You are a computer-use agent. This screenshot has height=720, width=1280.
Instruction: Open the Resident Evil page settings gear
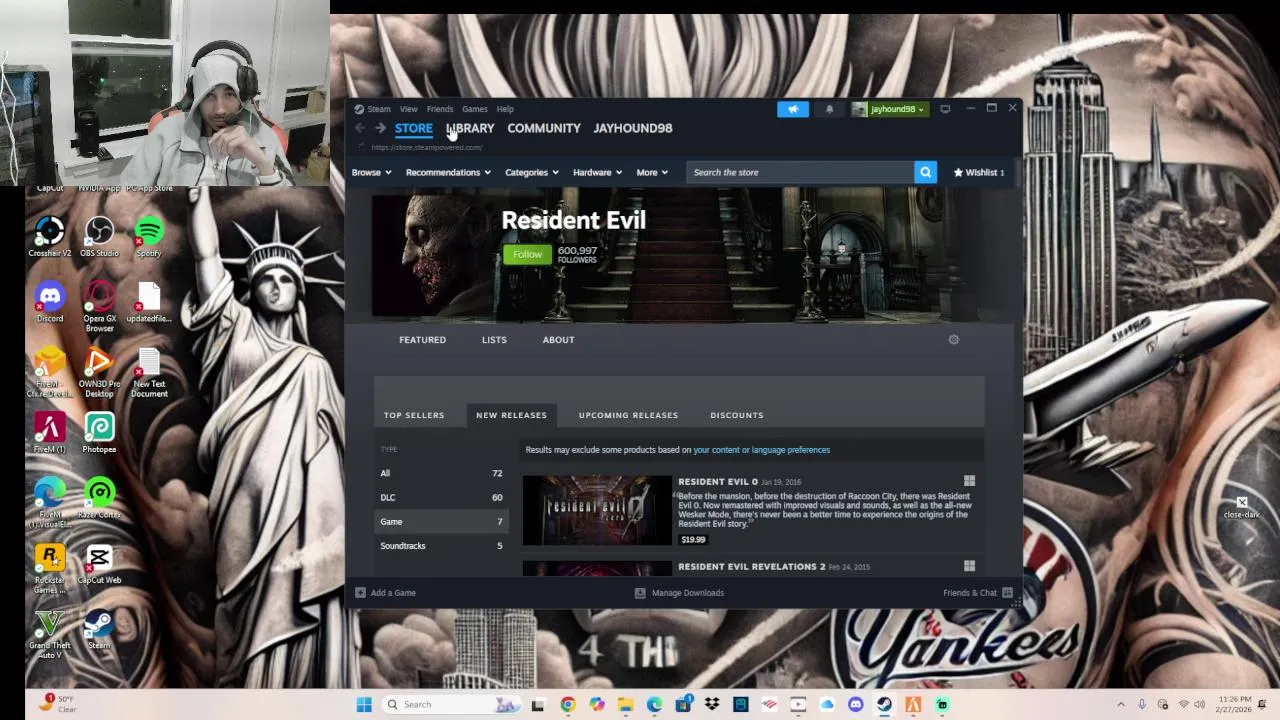[x=954, y=340]
